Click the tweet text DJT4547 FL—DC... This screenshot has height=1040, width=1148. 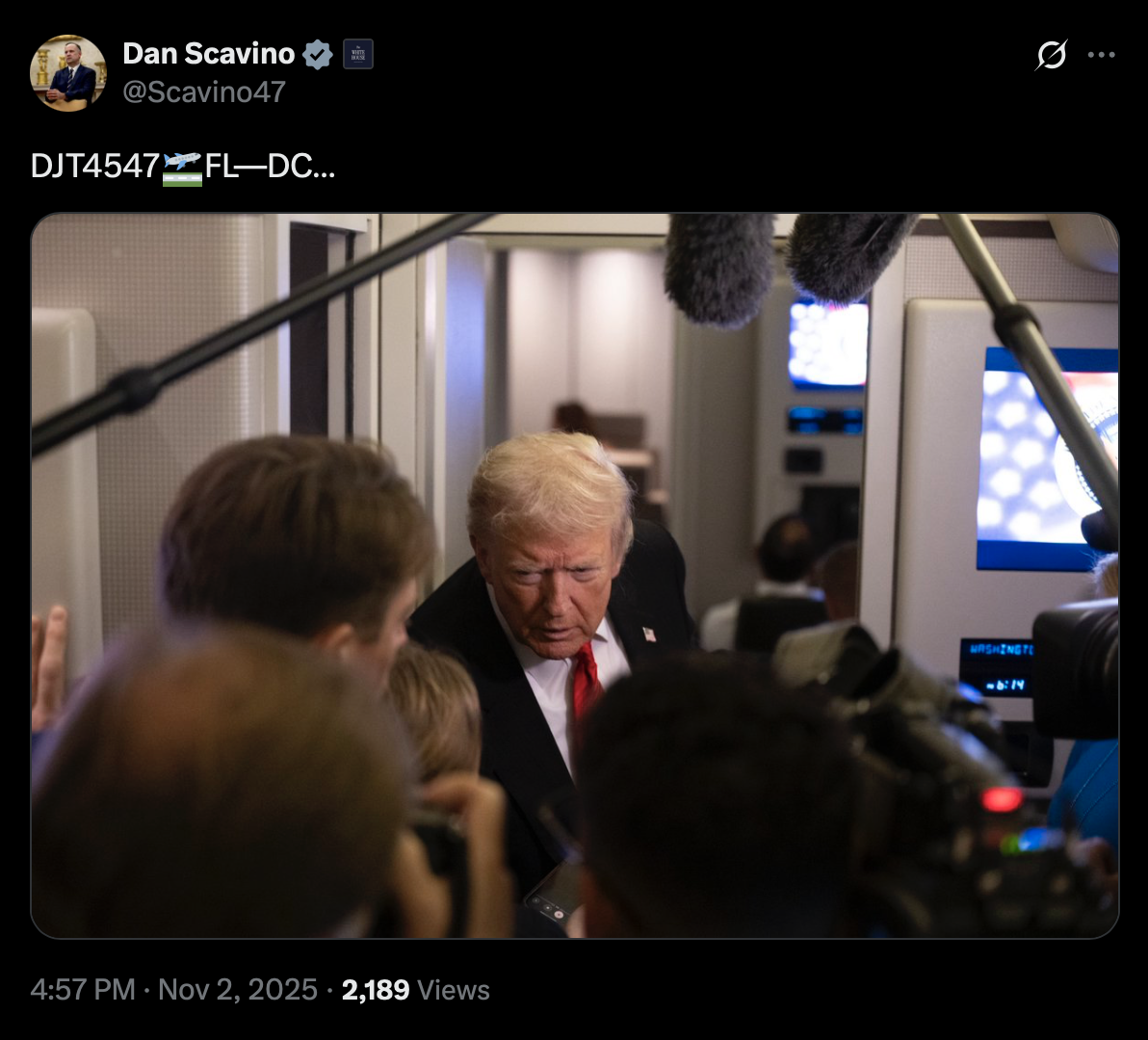tap(183, 167)
